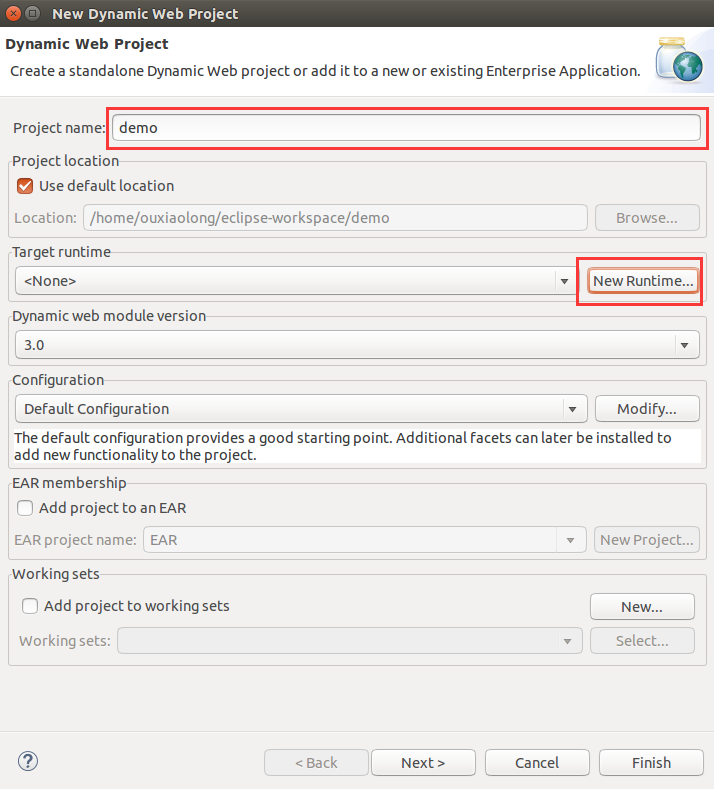The image size is (714, 789).
Task: Open the EAR project name combo box
Action: click(571, 540)
